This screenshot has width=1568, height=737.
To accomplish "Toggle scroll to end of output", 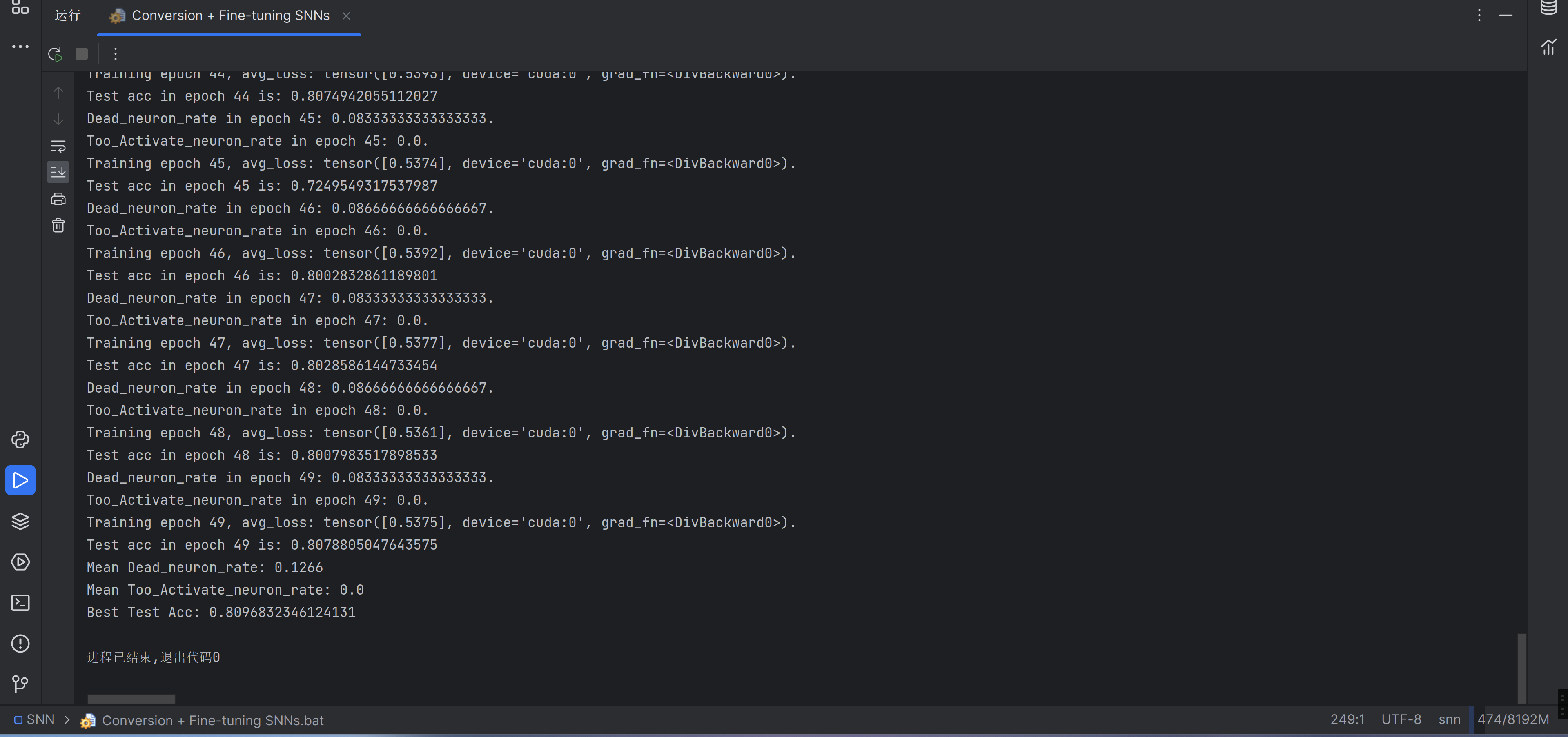I will 58,172.
